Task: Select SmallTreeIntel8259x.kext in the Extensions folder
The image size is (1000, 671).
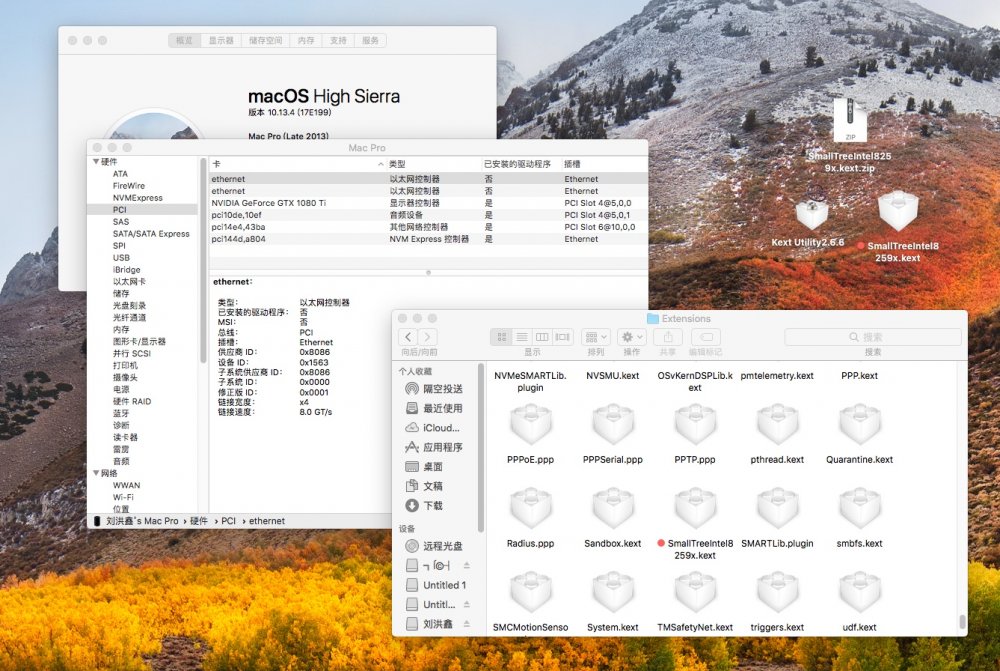Action: [x=695, y=508]
